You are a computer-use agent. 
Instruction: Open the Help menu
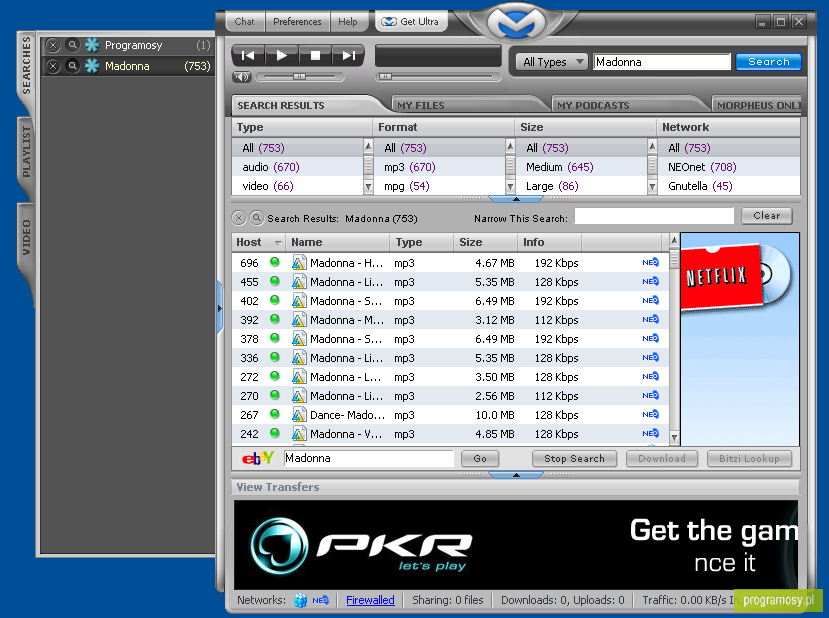pyautogui.click(x=347, y=22)
